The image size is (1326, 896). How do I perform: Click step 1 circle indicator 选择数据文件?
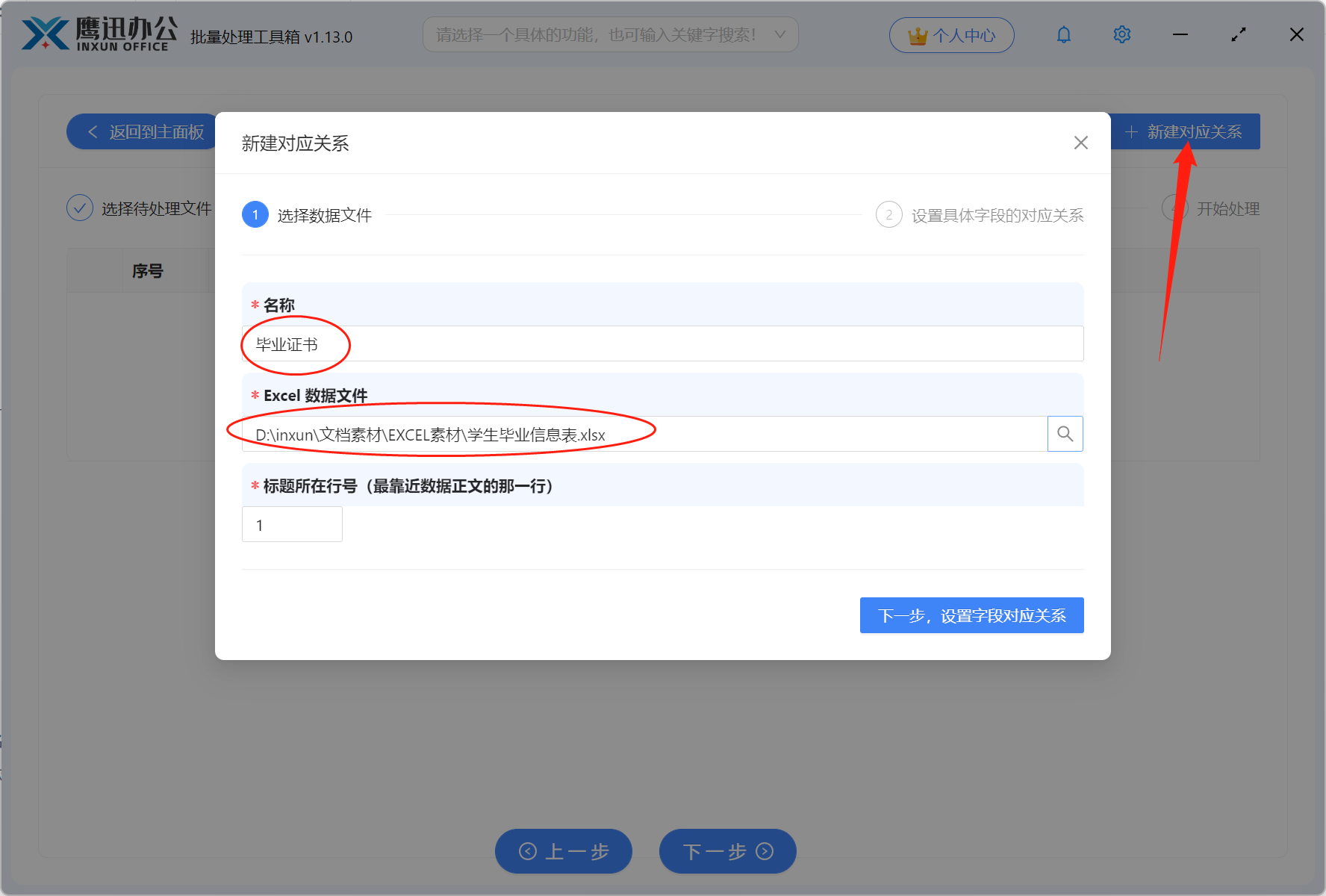(255, 214)
